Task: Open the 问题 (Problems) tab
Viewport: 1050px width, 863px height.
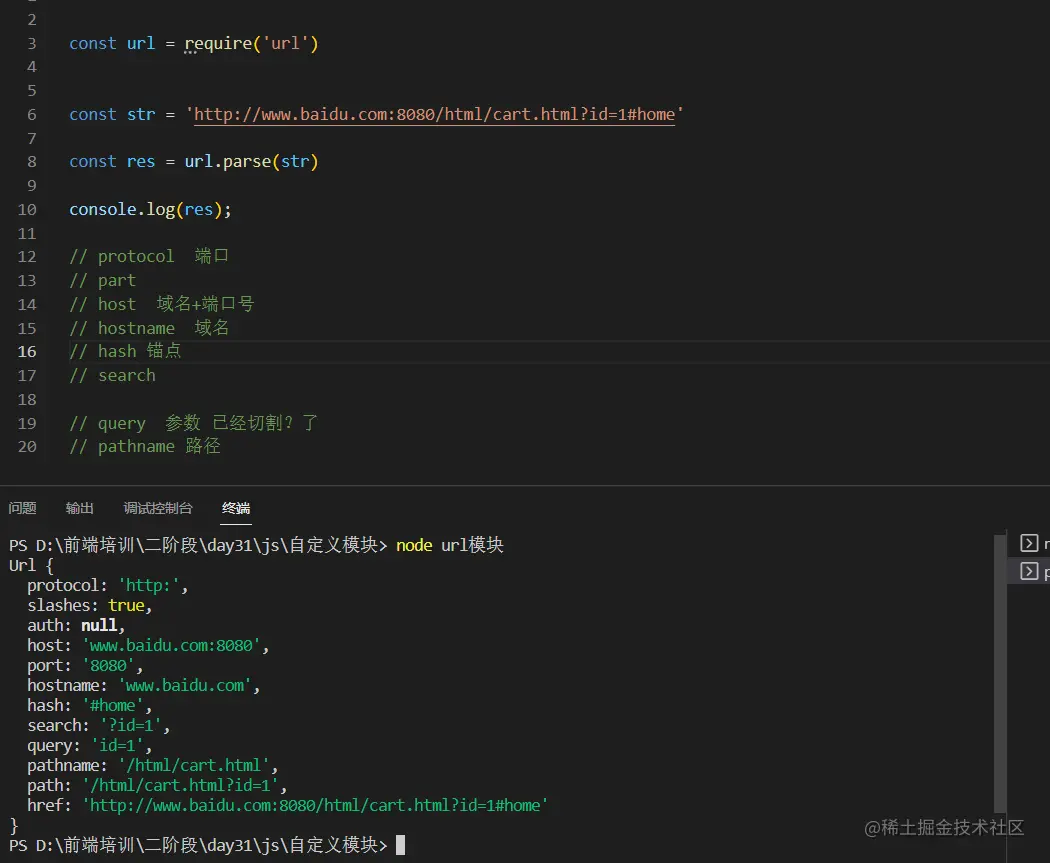Action: pos(22,508)
